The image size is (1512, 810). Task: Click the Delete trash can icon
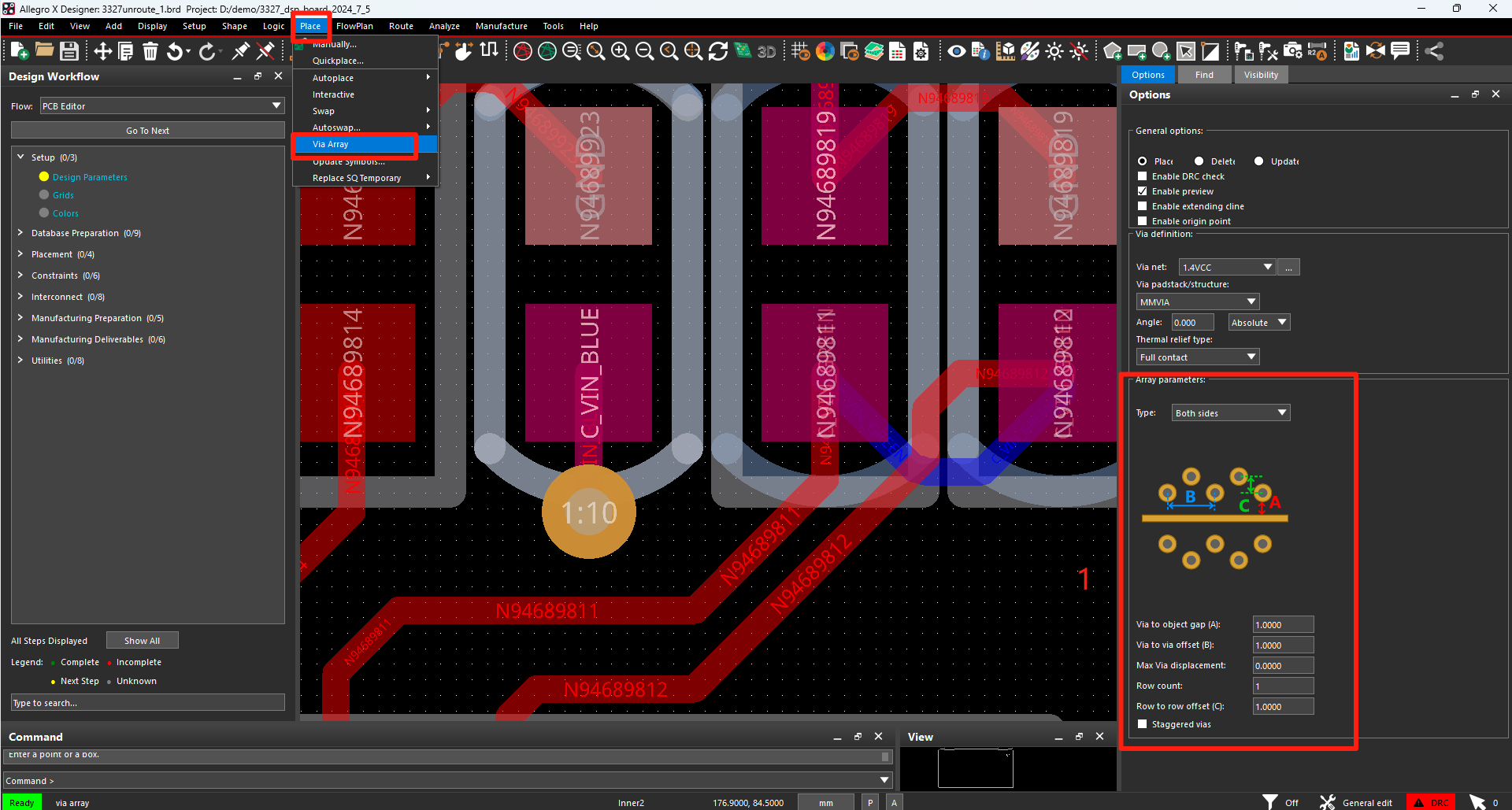pos(150,52)
